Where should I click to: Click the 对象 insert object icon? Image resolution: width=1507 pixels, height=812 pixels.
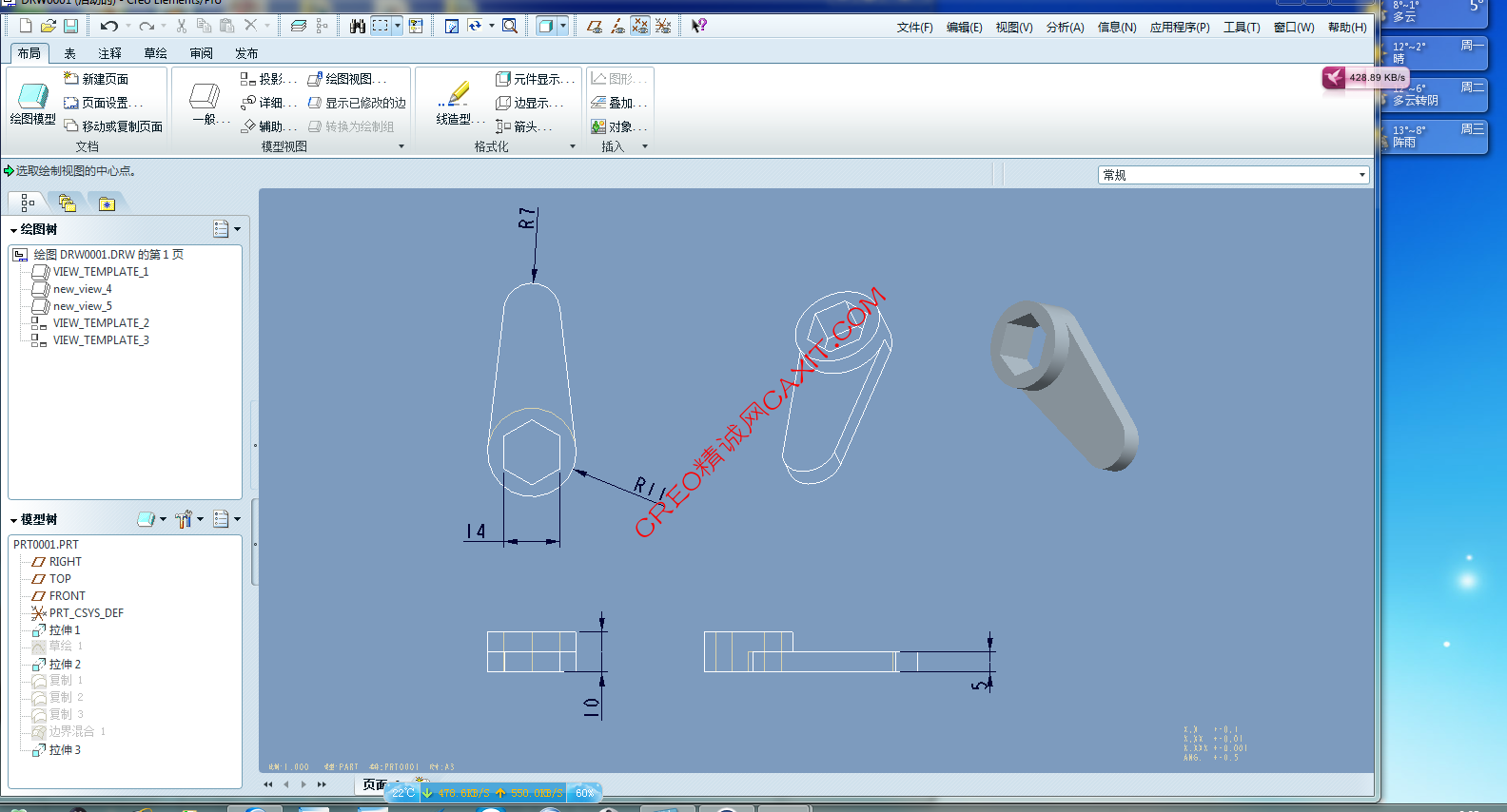(598, 126)
